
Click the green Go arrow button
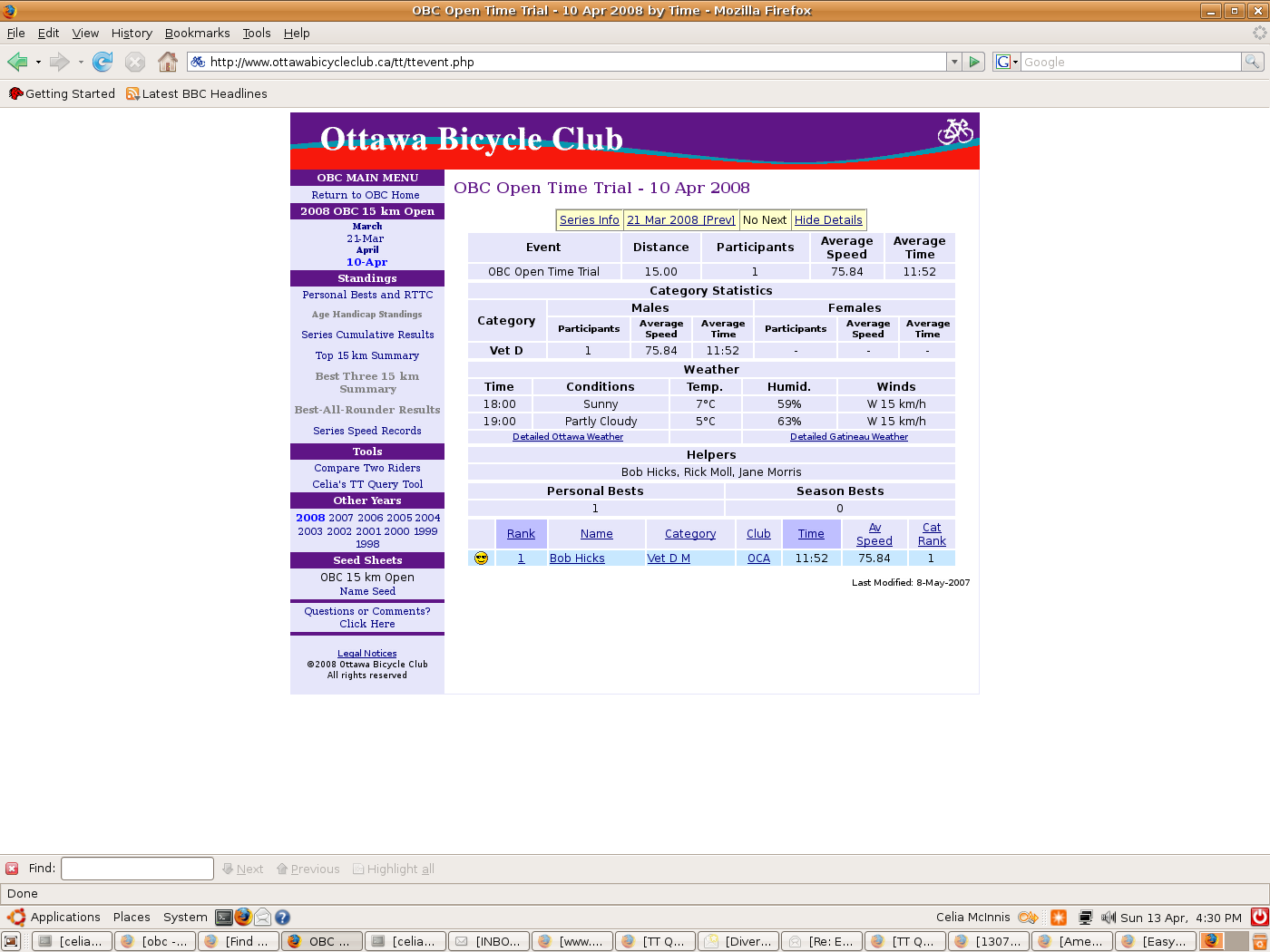tap(974, 62)
